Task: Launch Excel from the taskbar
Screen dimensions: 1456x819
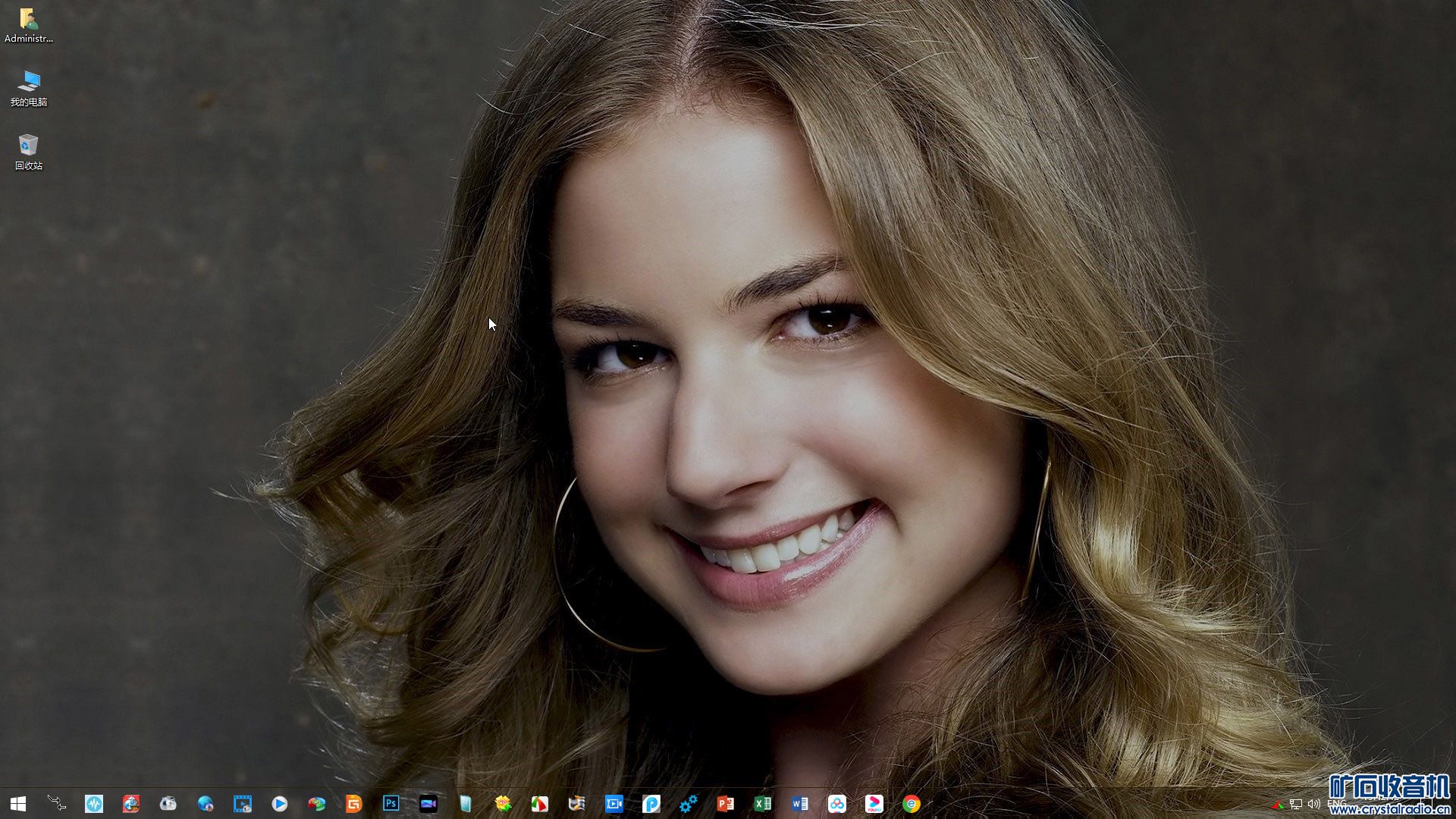Action: tap(763, 803)
